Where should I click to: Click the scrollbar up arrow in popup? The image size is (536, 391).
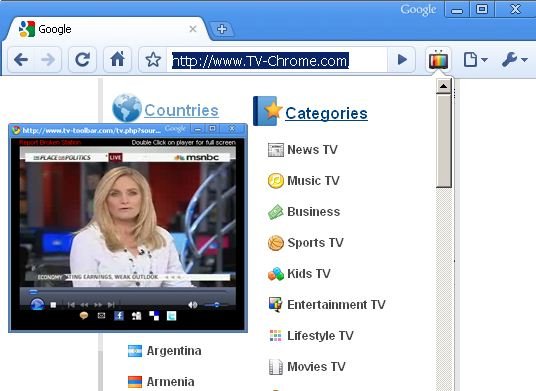pos(444,86)
